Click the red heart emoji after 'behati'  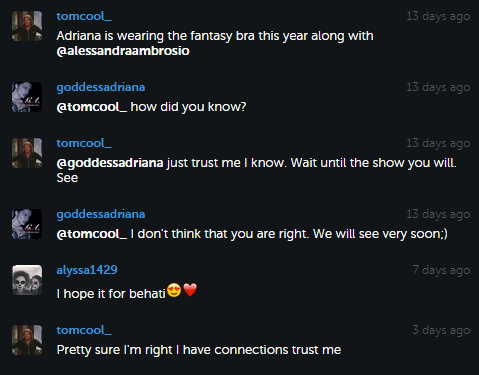click(x=190, y=290)
